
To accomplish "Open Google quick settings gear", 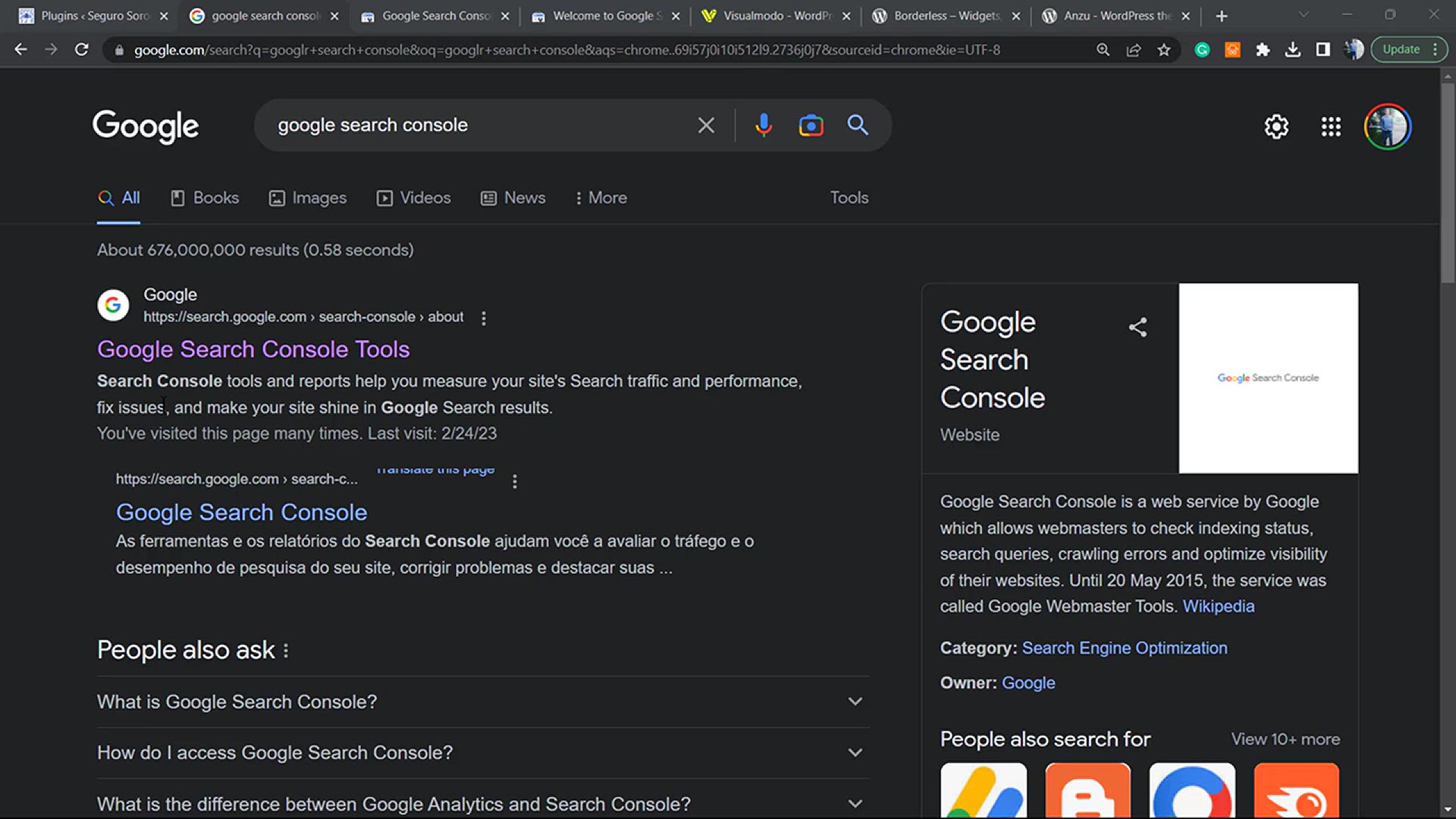I will 1276,127.
